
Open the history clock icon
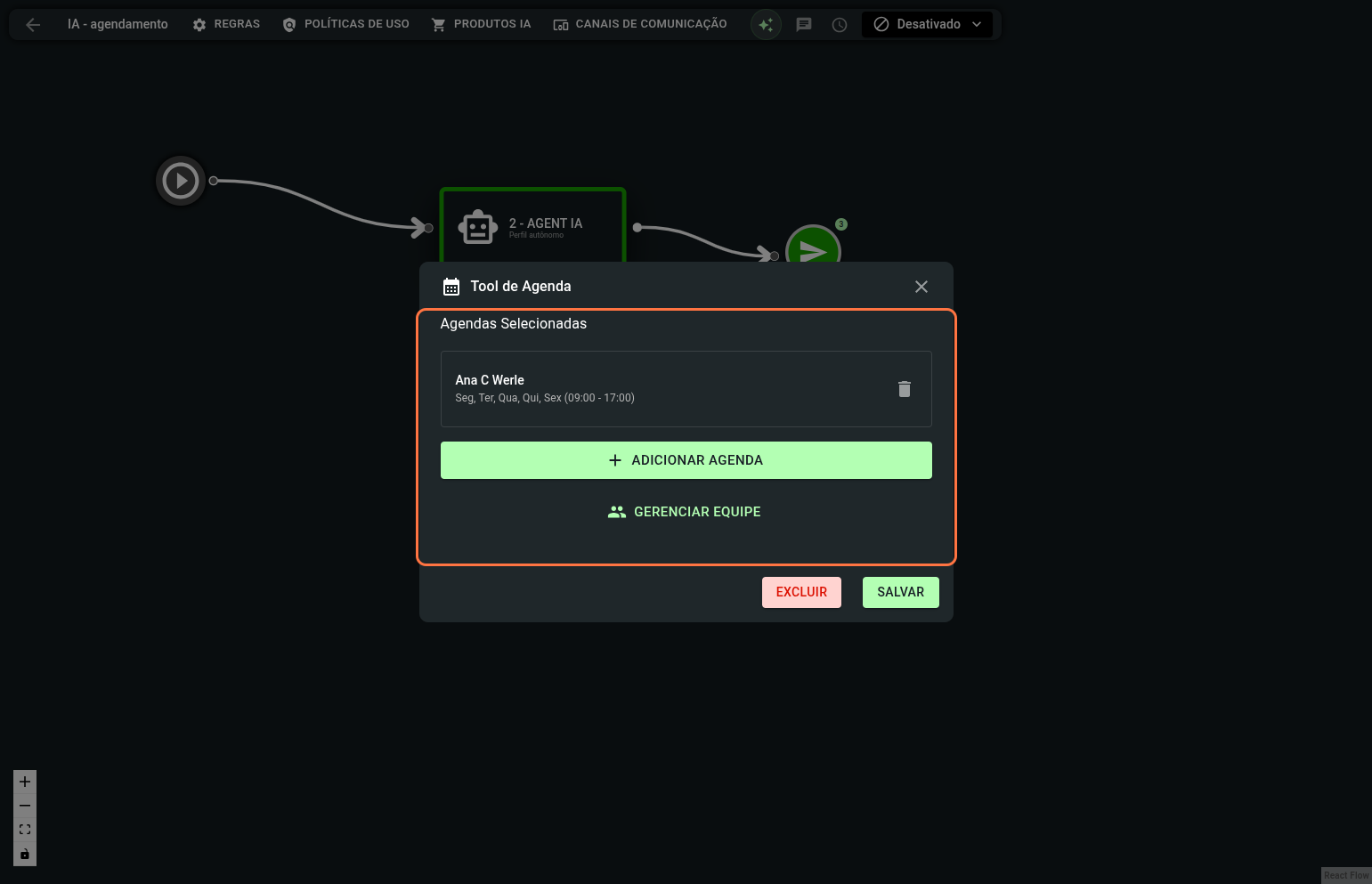coord(840,25)
